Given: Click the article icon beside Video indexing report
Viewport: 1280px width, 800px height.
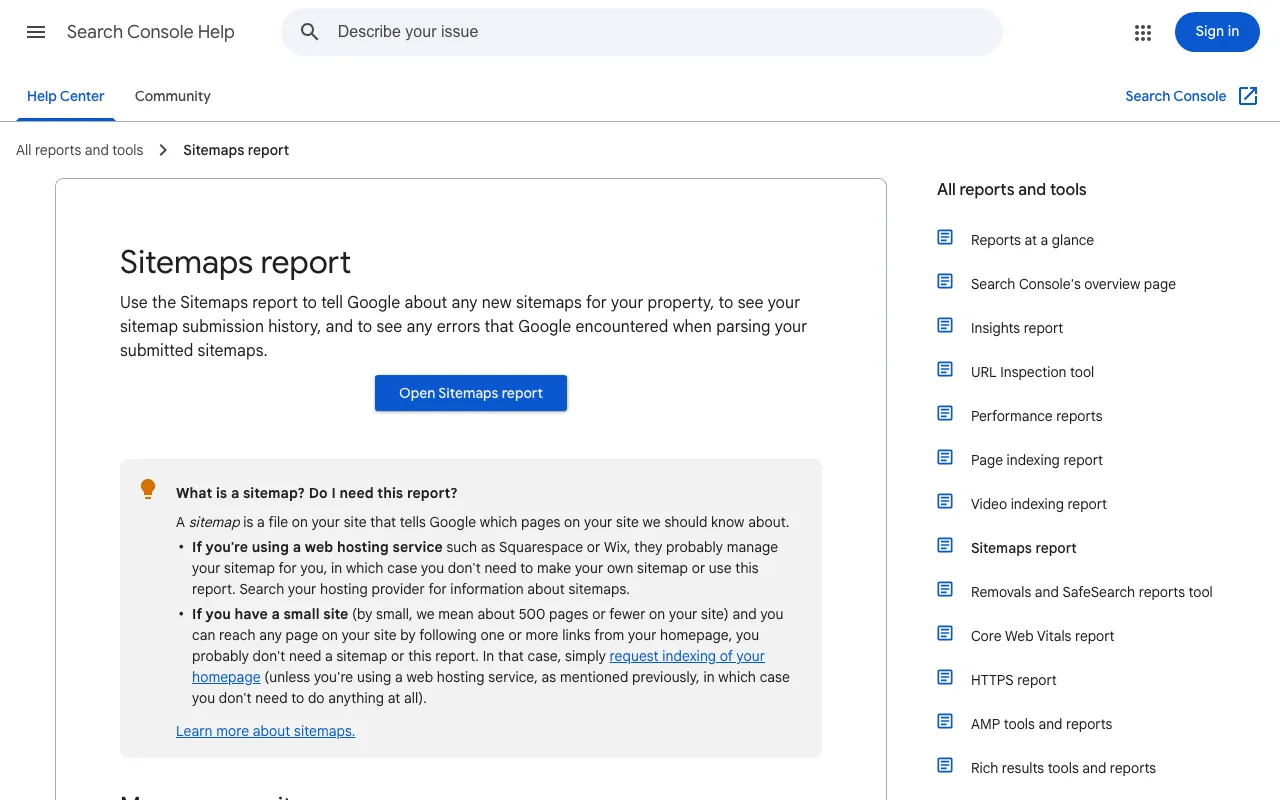Looking at the screenshot, I should 945,502.
